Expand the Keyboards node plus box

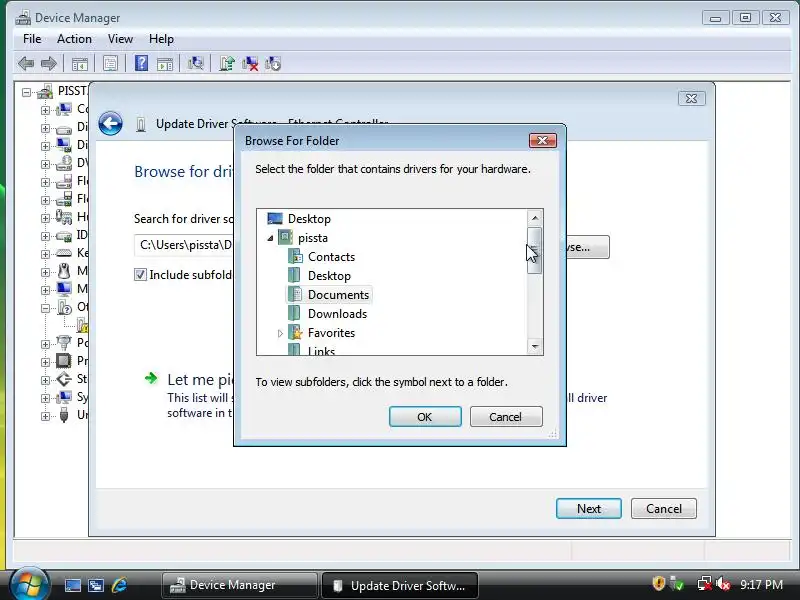click(x=45, y=254)
